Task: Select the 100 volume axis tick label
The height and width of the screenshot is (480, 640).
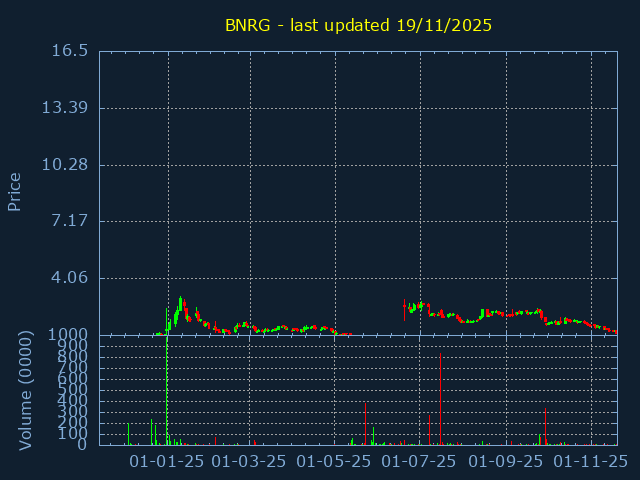Action: [75, 433]
